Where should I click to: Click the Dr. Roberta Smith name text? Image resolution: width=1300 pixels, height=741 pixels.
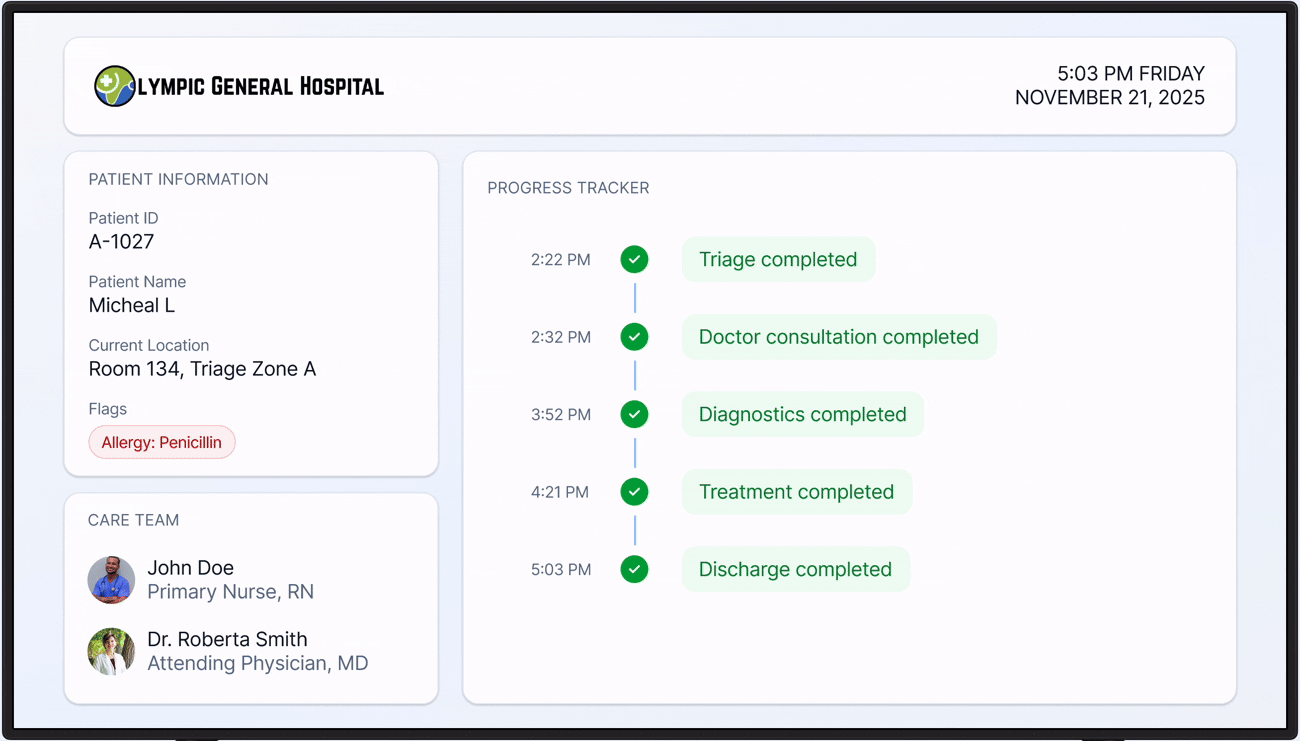(x=227, y=639)
